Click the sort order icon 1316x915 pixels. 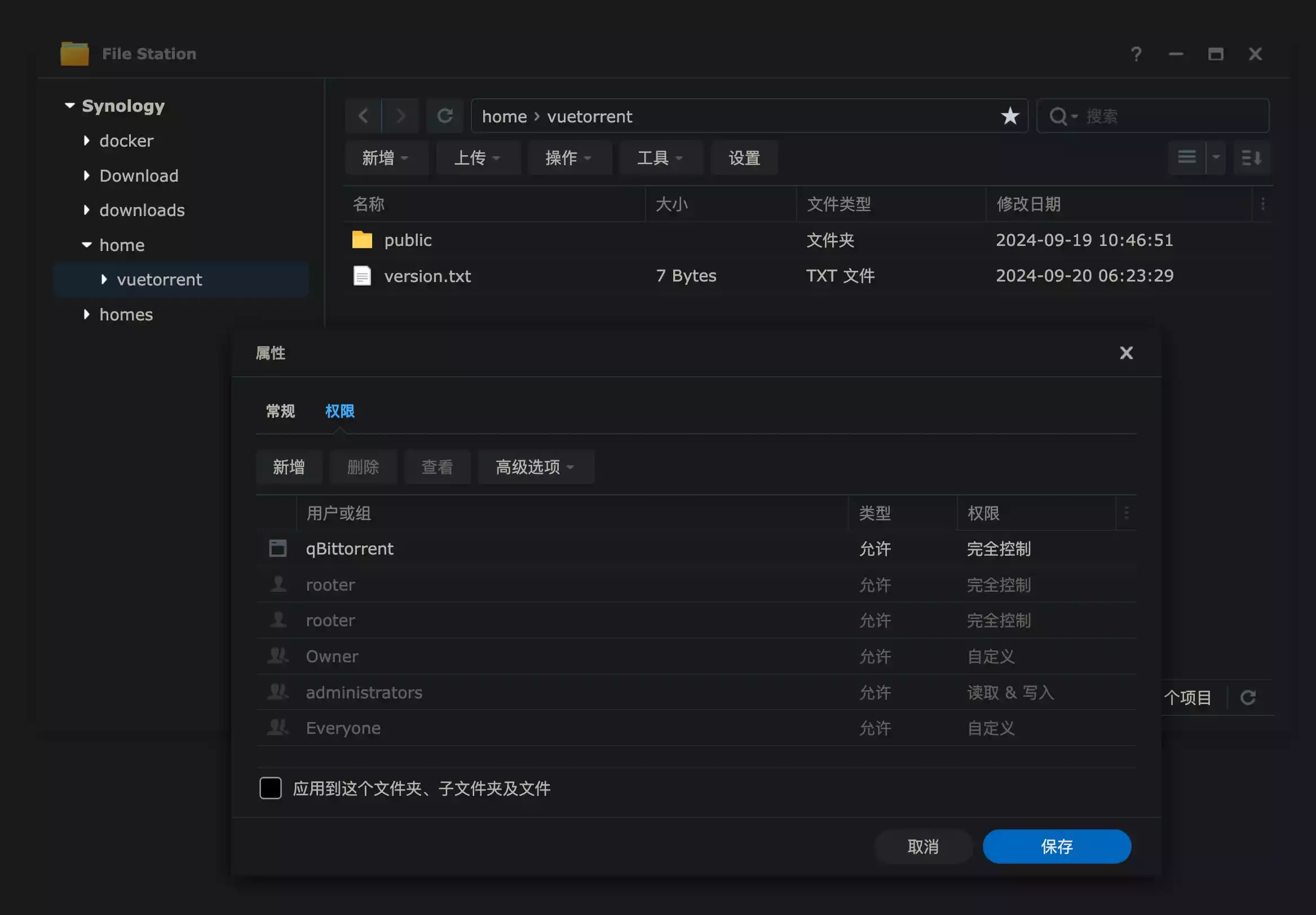1251,157
